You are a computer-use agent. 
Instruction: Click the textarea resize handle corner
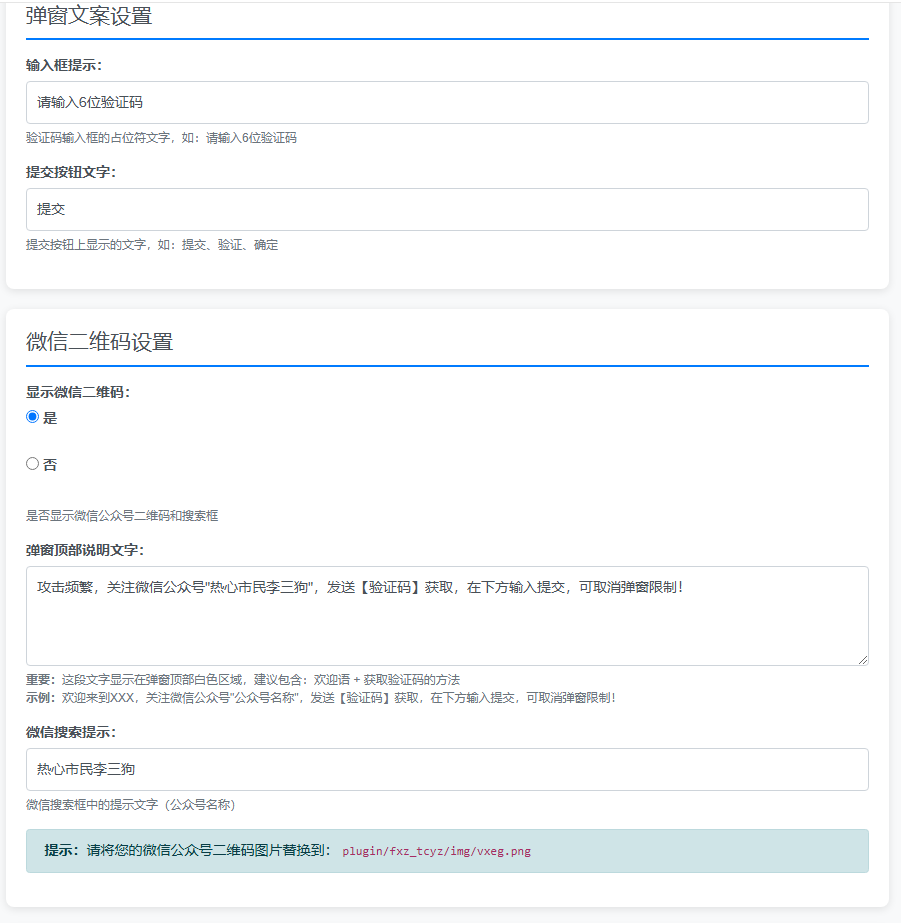tap(862, 659)
